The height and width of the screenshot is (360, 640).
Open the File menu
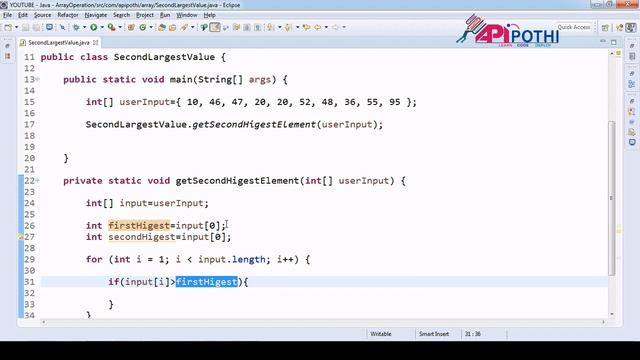pos(7,15)
